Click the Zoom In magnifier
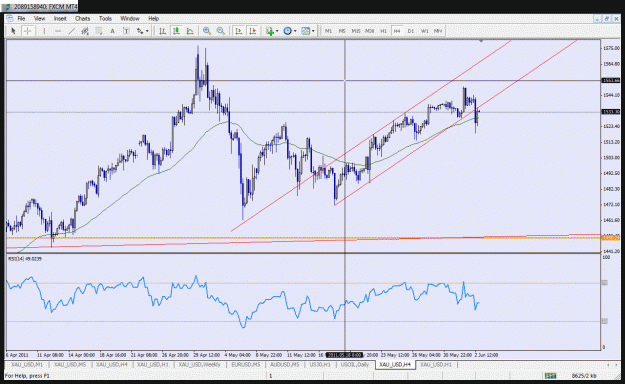The width and height of the screenshot is (625, 384). tap(207, 31)
